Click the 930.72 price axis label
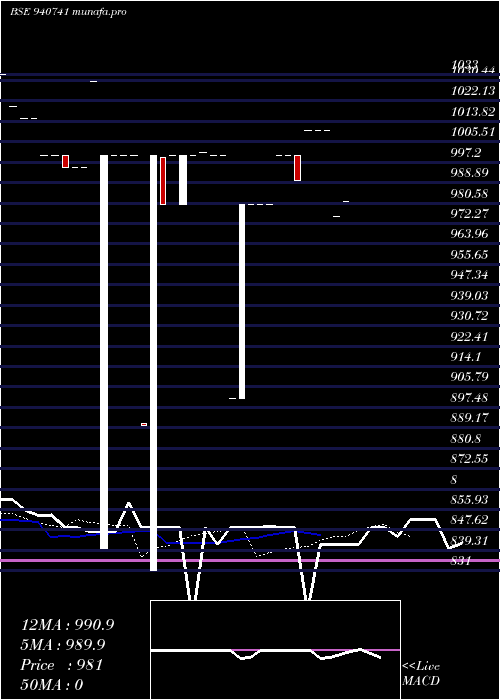 [x=469, y=316]
